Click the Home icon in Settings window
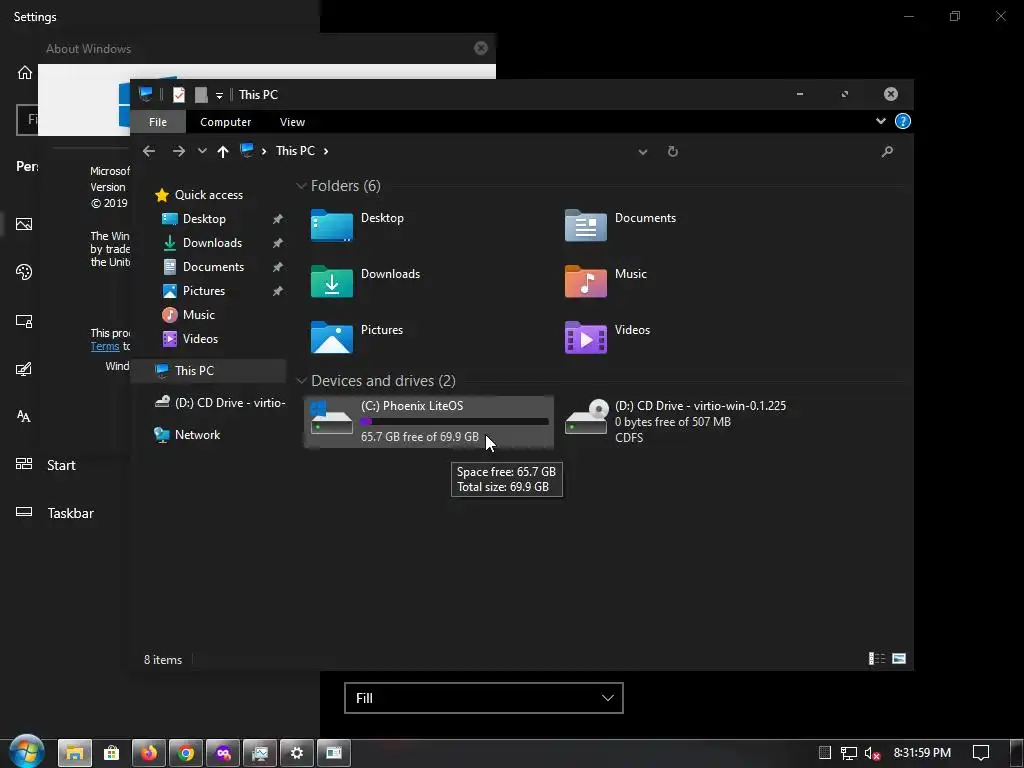Screen dimensions: 1024x768 point(25,72)
